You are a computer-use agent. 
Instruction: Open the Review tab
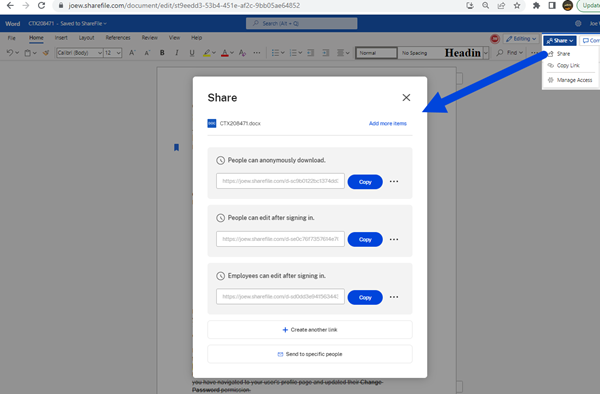(150, 38)
